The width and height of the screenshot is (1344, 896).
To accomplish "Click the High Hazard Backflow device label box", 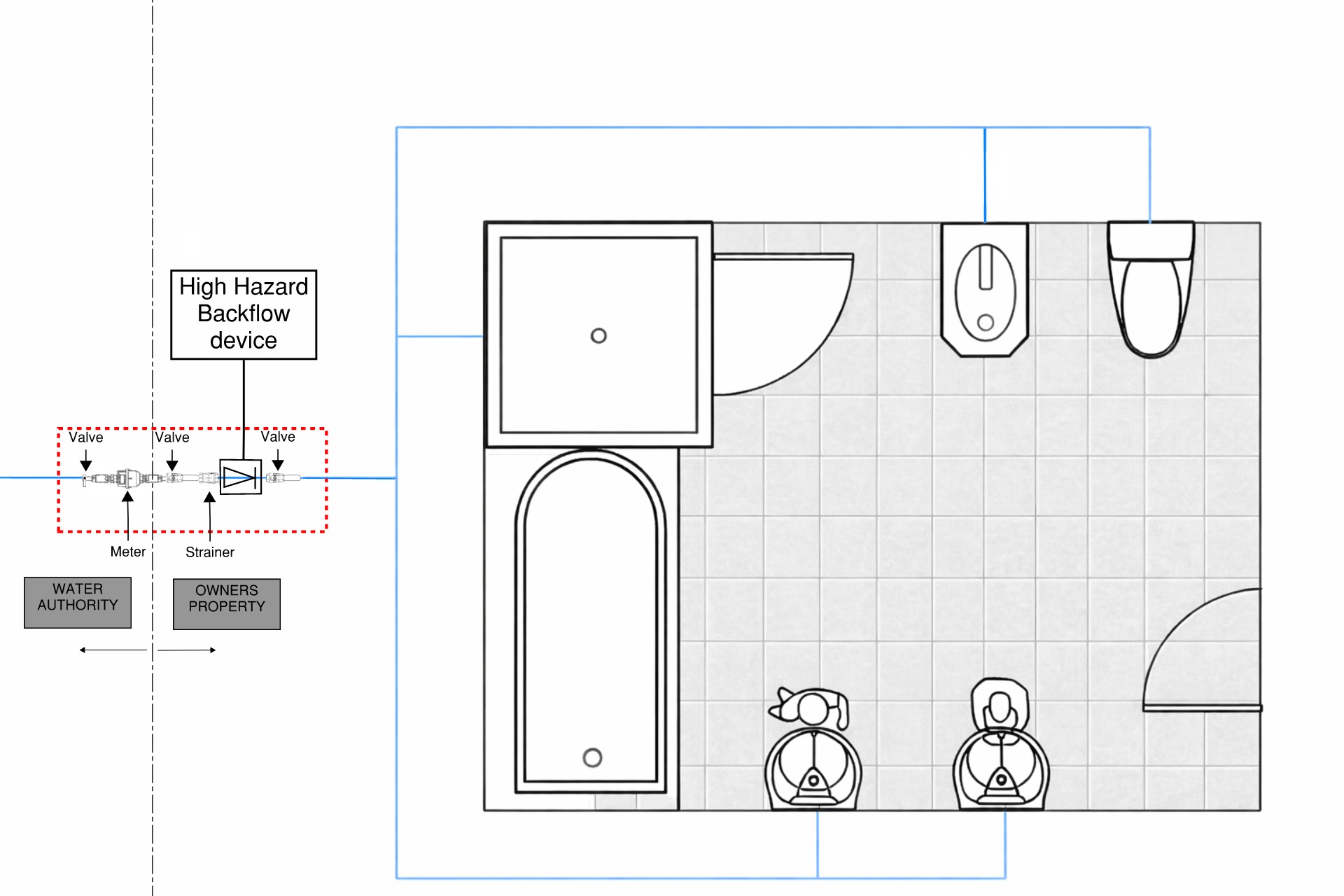I will [244, 314].
